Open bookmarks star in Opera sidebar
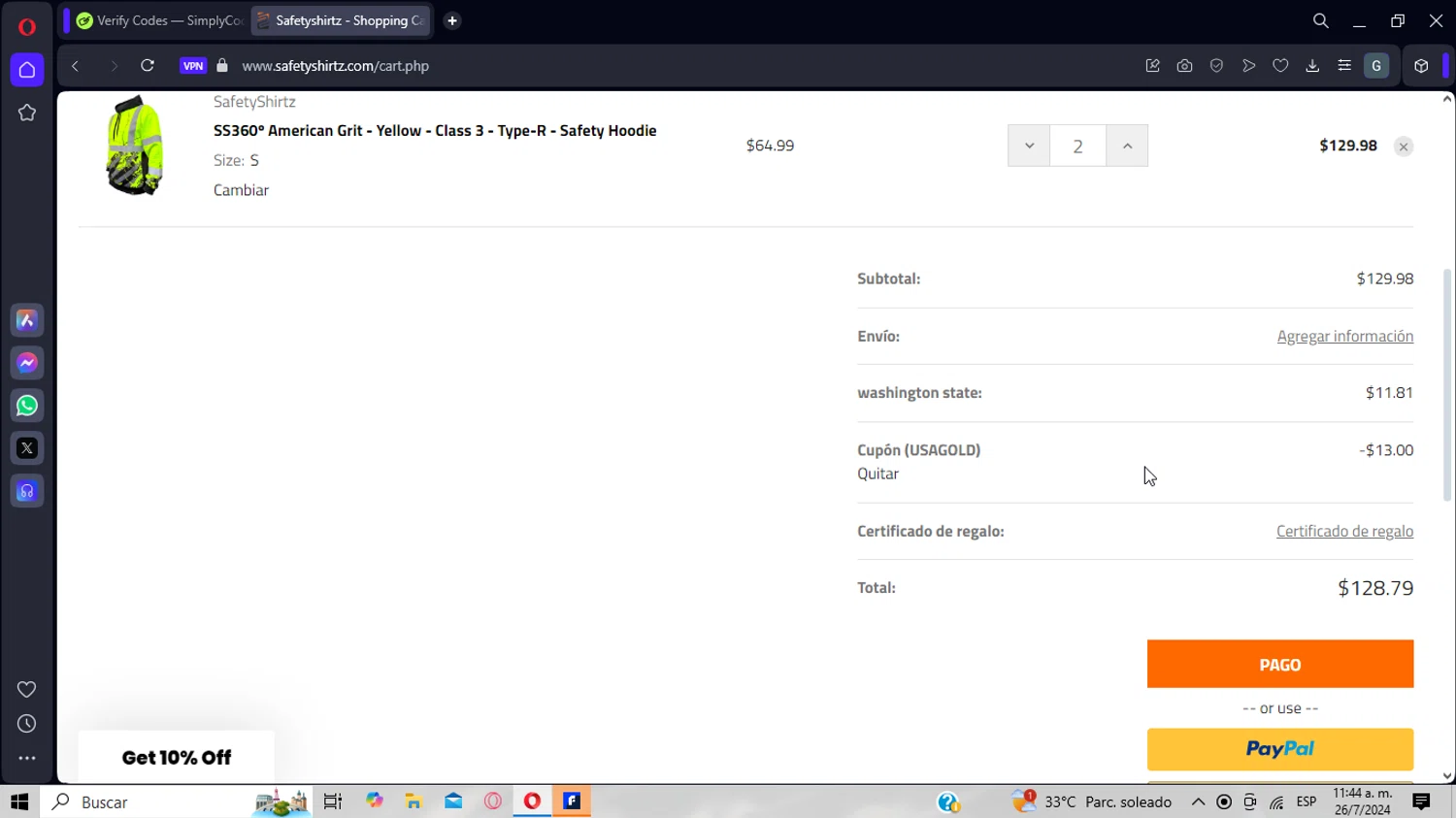 point(27,114)
